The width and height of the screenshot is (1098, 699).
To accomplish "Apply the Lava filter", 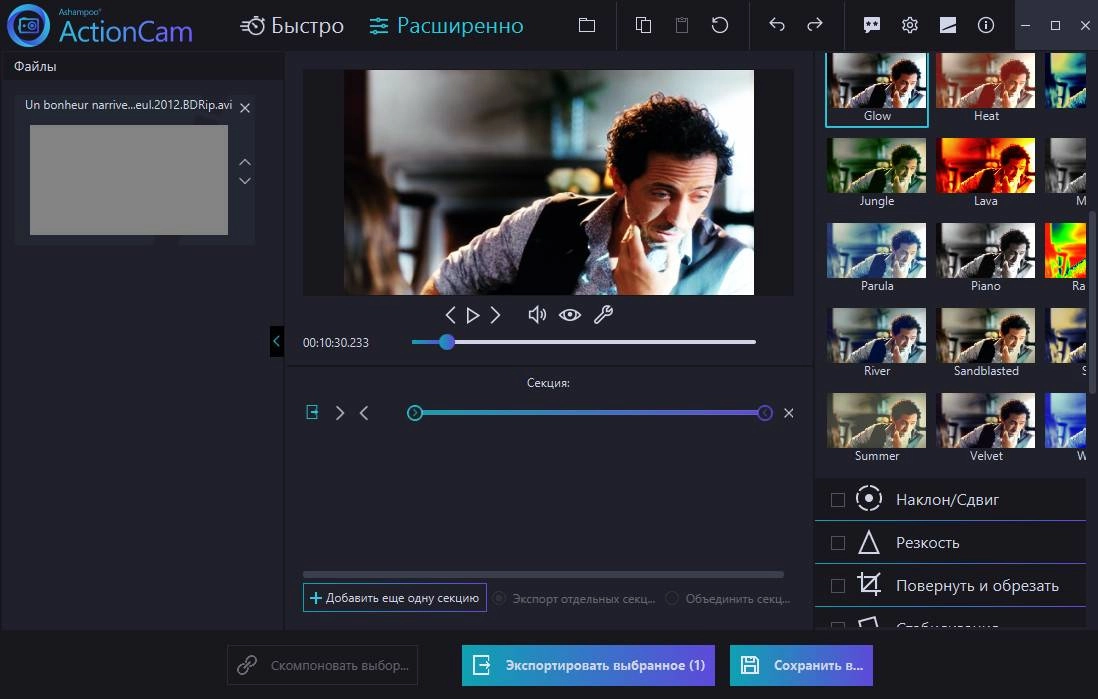I will [986, 173].
